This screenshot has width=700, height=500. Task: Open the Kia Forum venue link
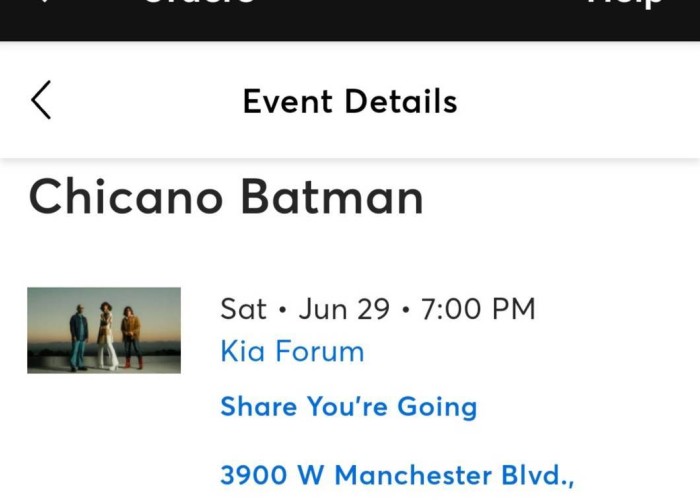pyautogui.click(x=292, y=351)
